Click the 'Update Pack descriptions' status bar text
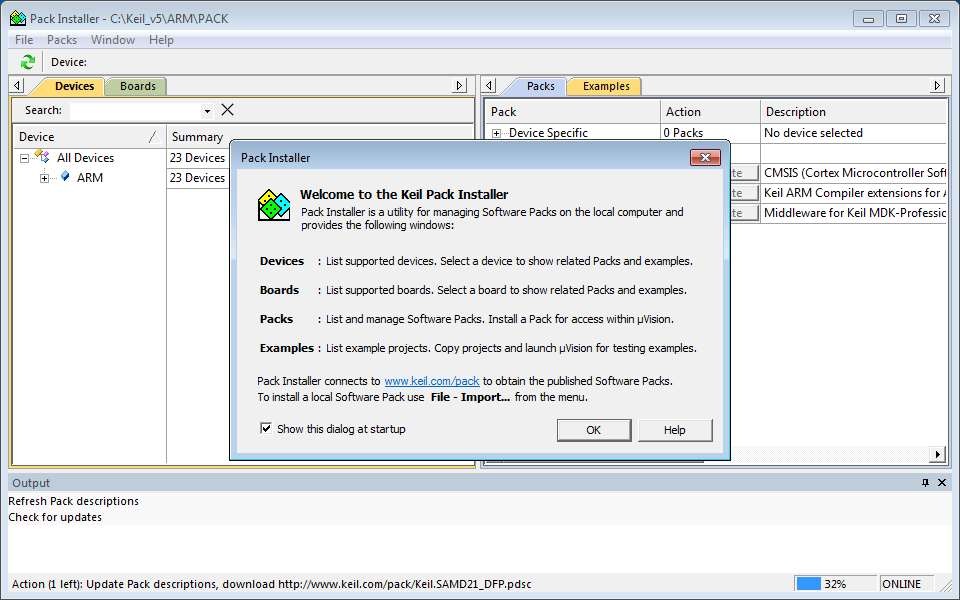The width and height of the screenshot is (960, 600). (271, 584)
